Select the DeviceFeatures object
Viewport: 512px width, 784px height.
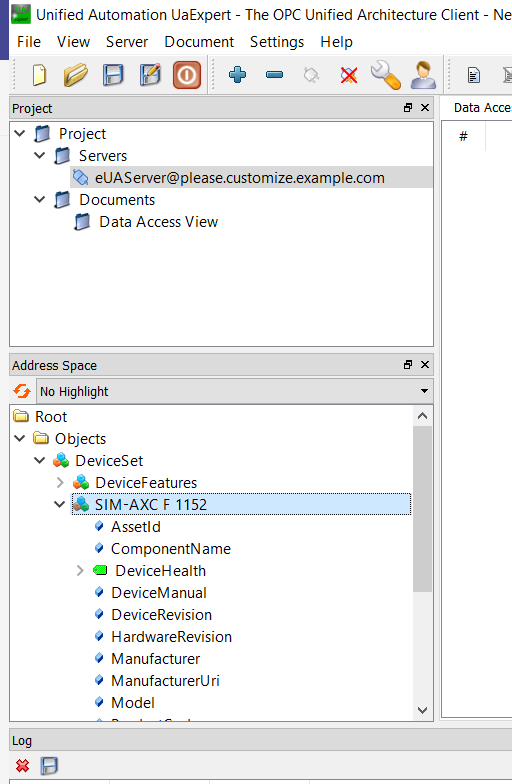click(146, 482)
